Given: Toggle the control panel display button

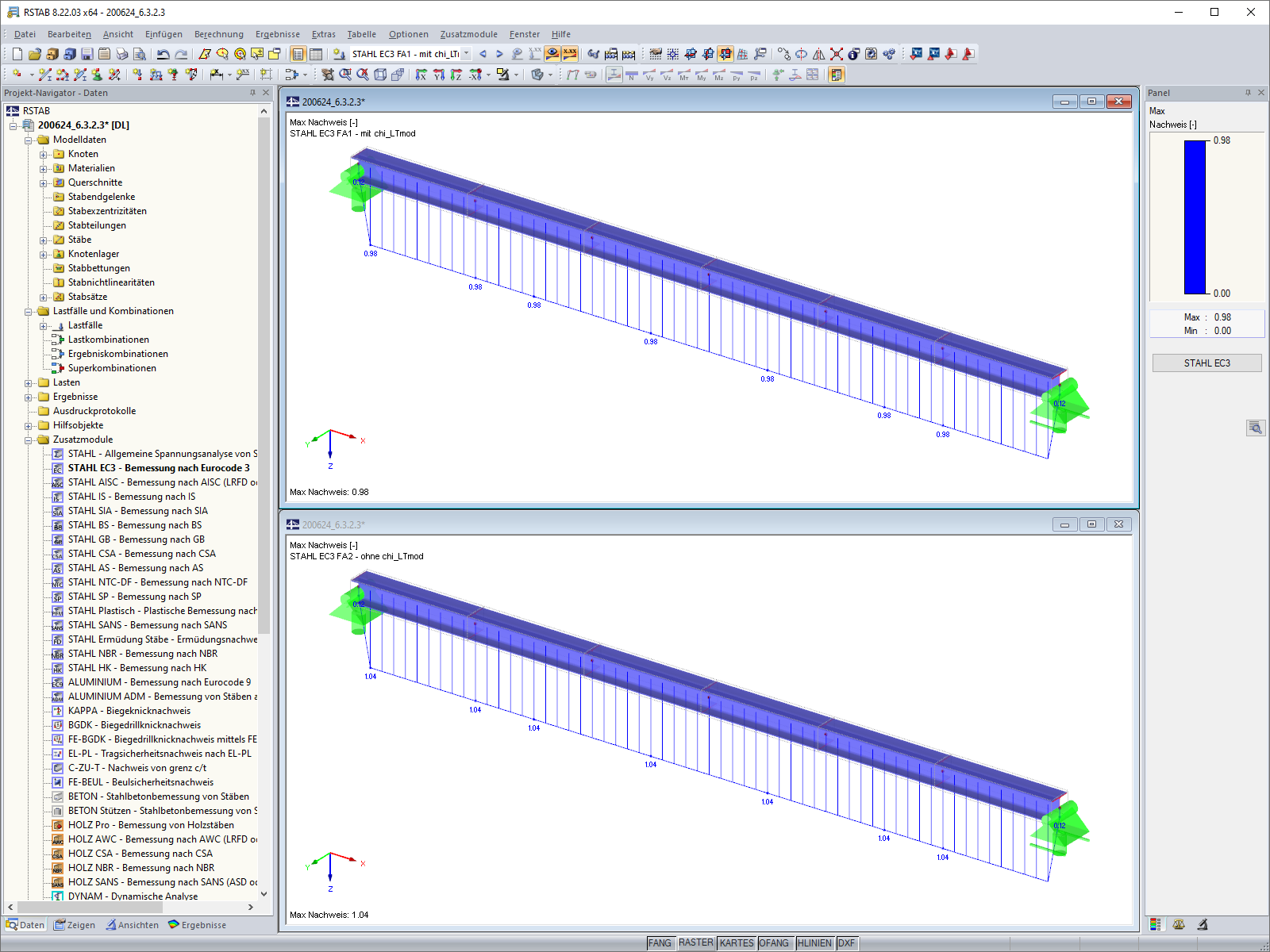Looking at the screenshot, I should 837,75.
